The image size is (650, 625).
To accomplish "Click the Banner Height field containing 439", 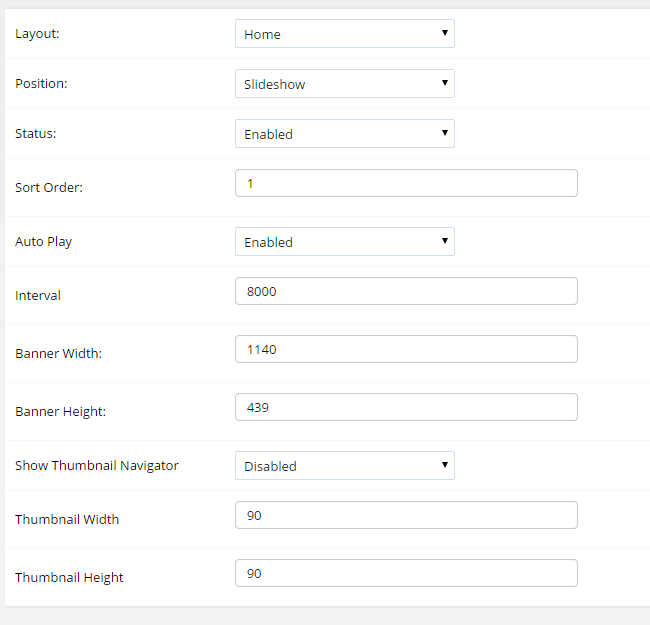I will coord(406,407).
